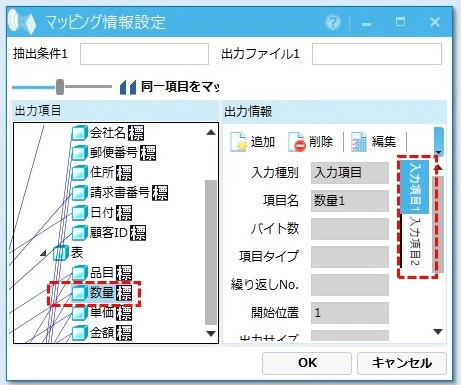
Task: Select the 金額 cube icon
Action: 80,333
